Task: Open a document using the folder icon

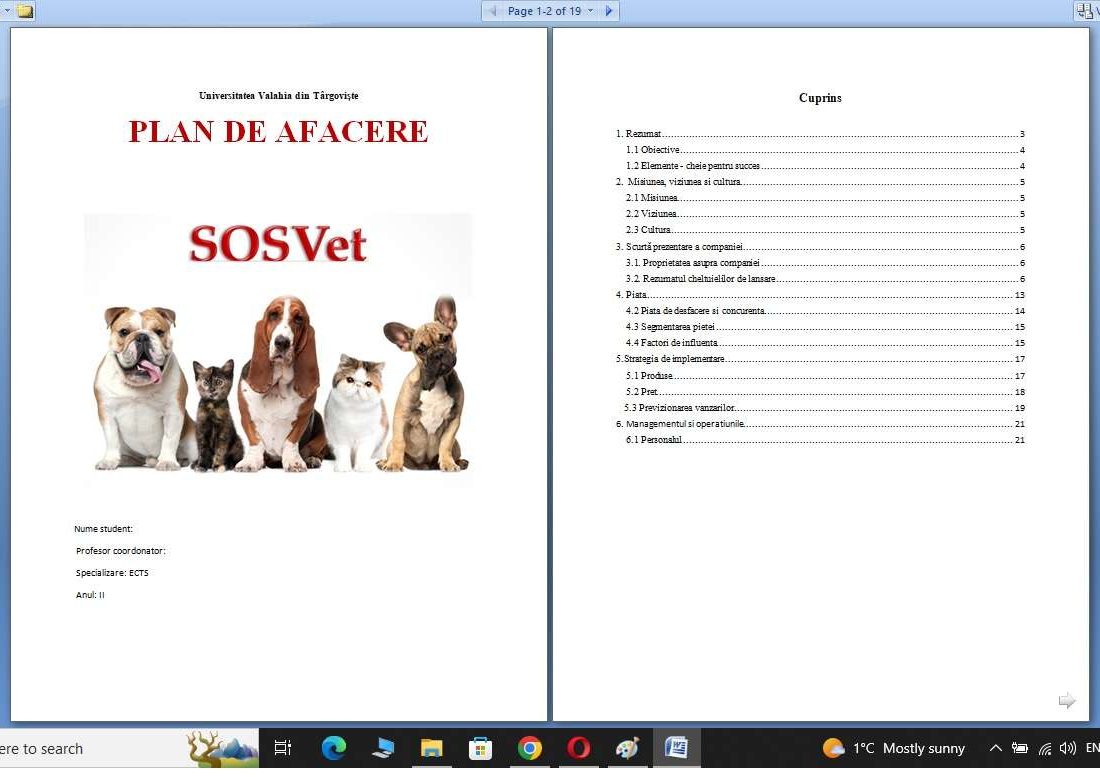Action: coord(24,11)
